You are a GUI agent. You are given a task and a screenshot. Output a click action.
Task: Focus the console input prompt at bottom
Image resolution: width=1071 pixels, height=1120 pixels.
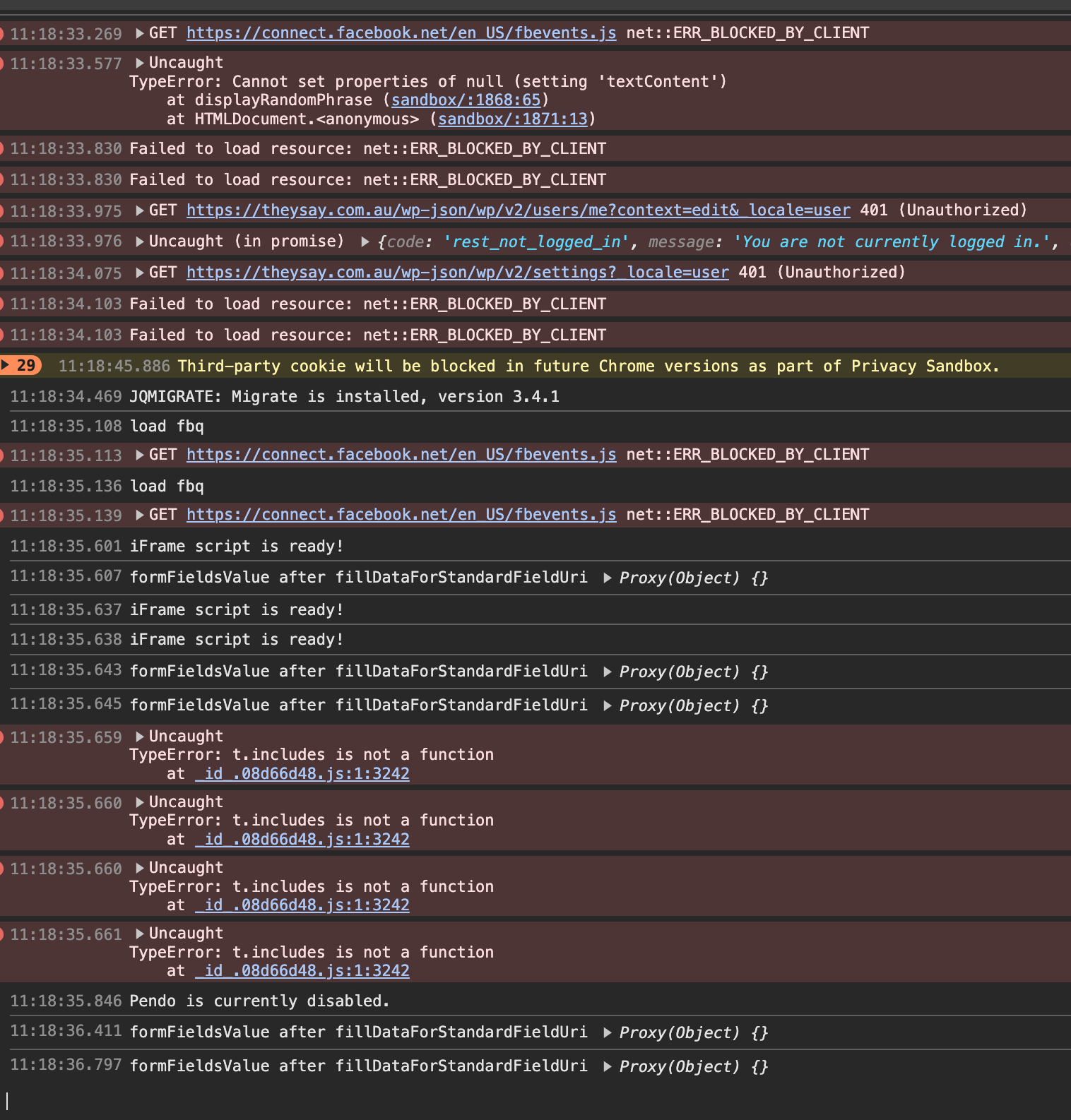[495, 1100]
